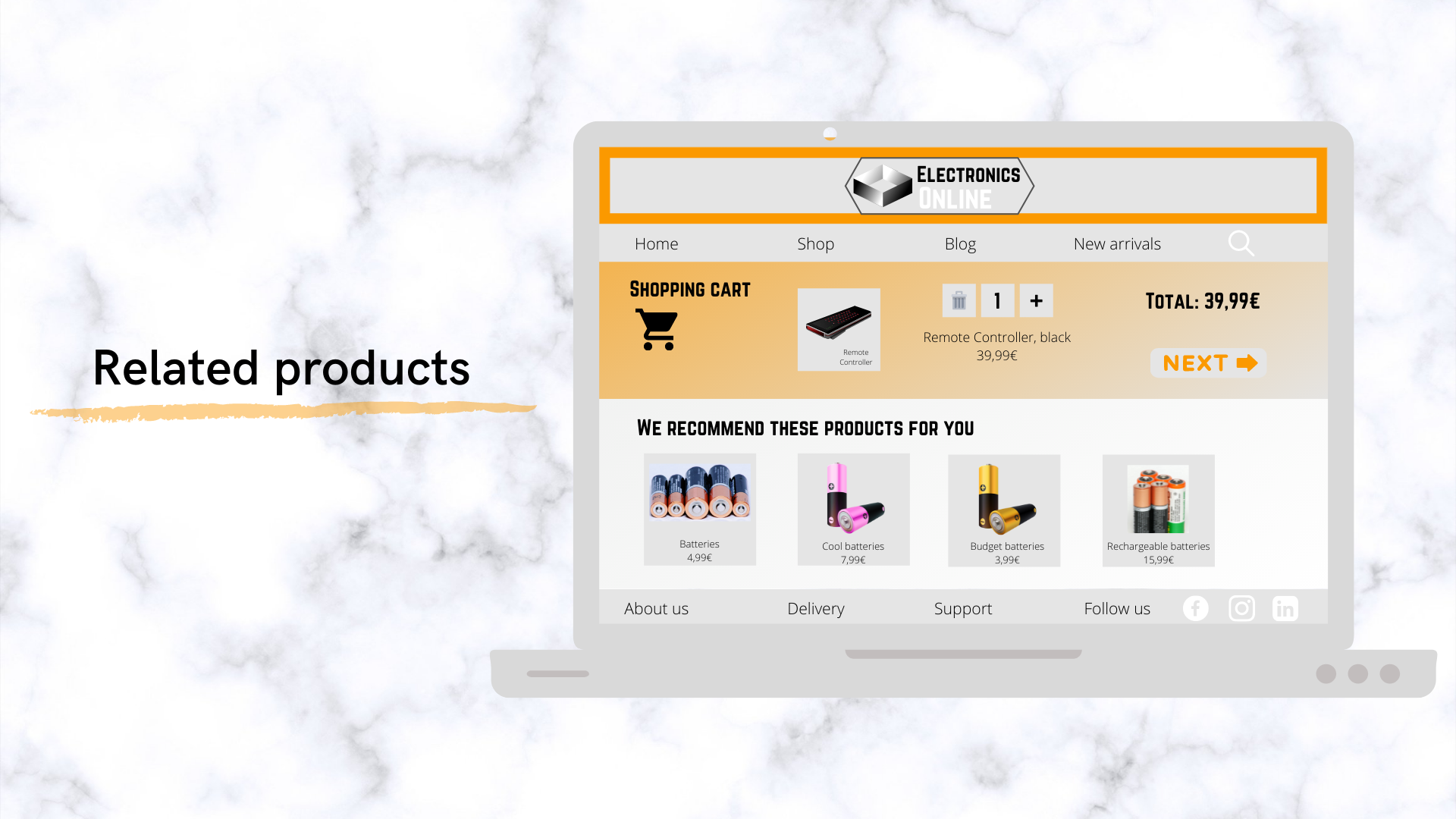The height and width of the screenshot is (819, 1456).
Task: Click the search magnifier icon
Action: (x=1241, y=243)
